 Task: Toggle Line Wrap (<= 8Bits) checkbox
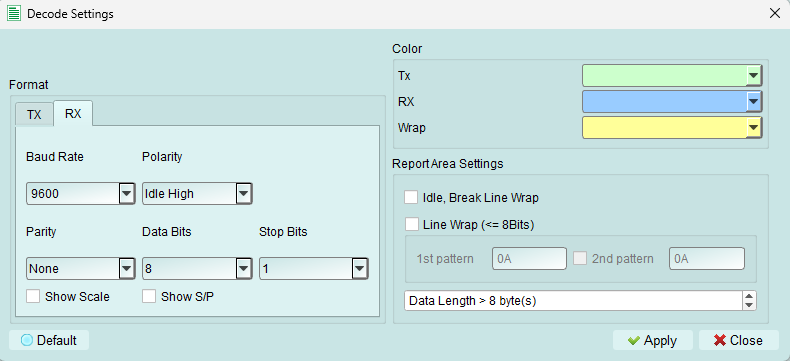(x=412, y=224)
